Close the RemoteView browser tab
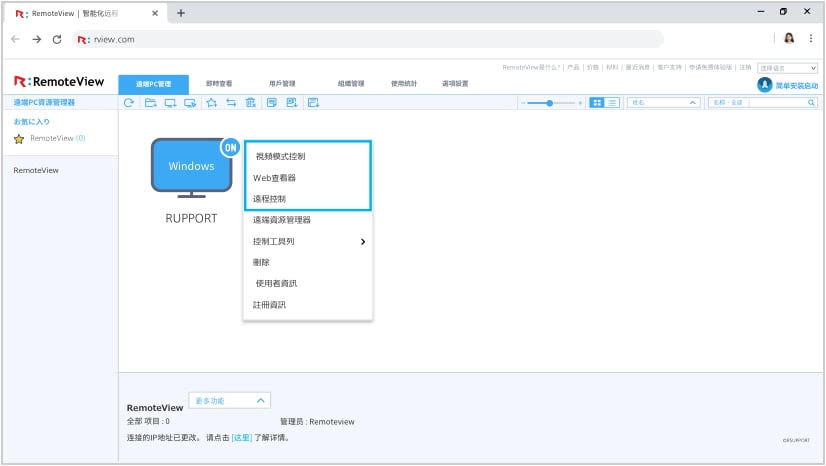 [155, 13]
